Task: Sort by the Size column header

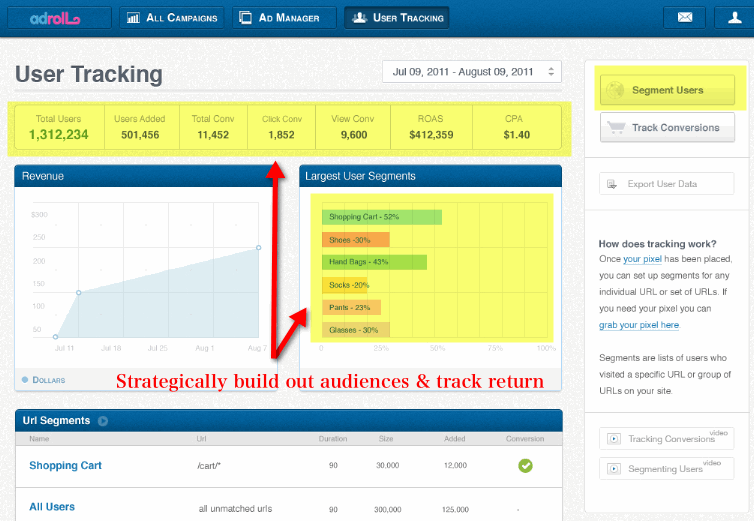Action: click(x=386, y=439)
